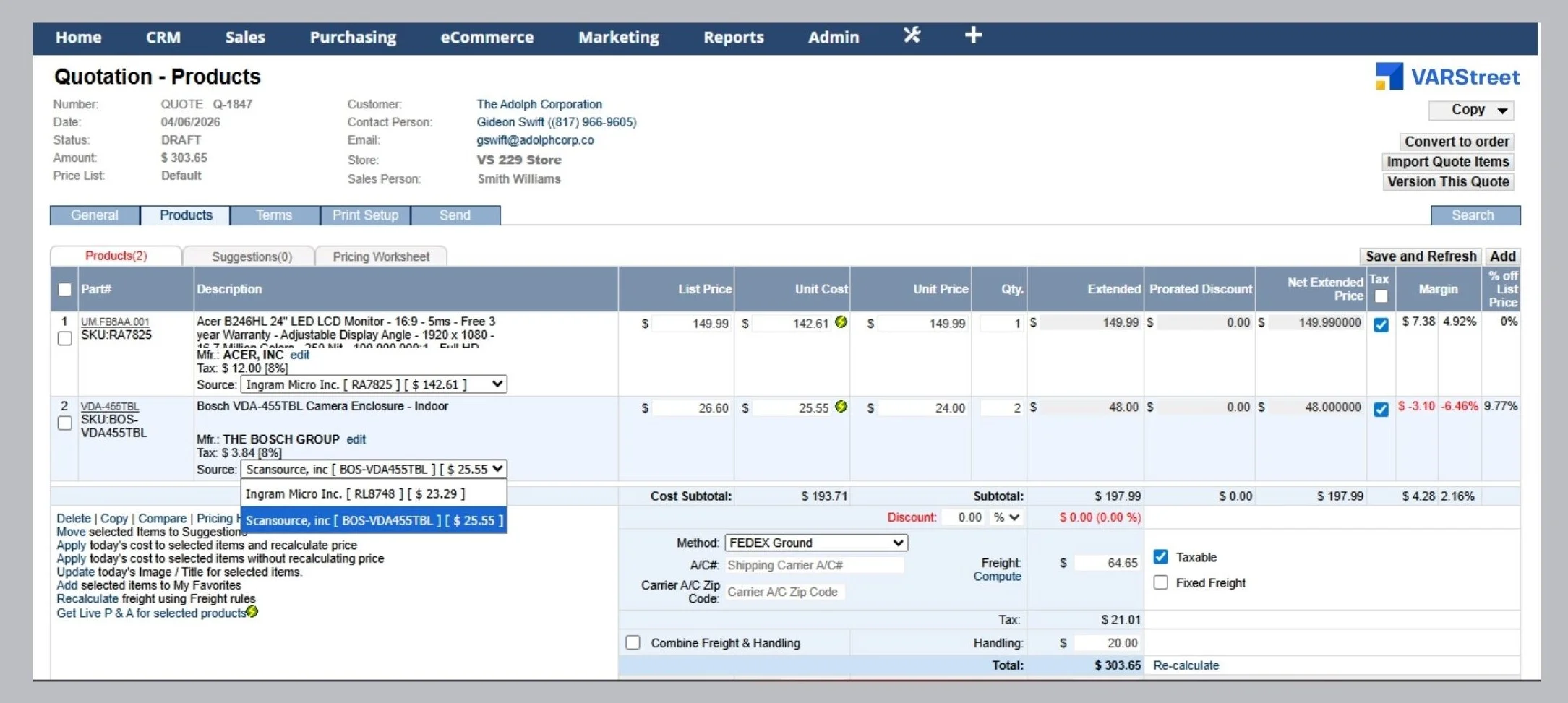
Task: Switch to the Print Setup tab
Action: (x=365, y=215)
